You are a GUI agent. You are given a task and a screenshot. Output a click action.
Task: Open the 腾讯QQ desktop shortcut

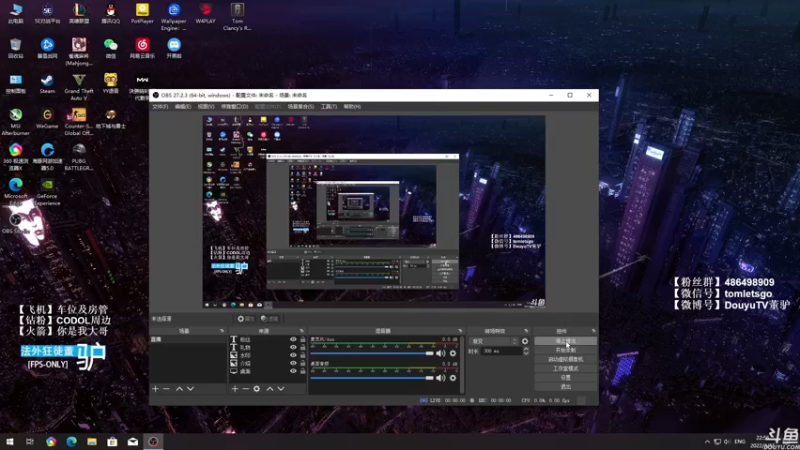pos(110,14)
